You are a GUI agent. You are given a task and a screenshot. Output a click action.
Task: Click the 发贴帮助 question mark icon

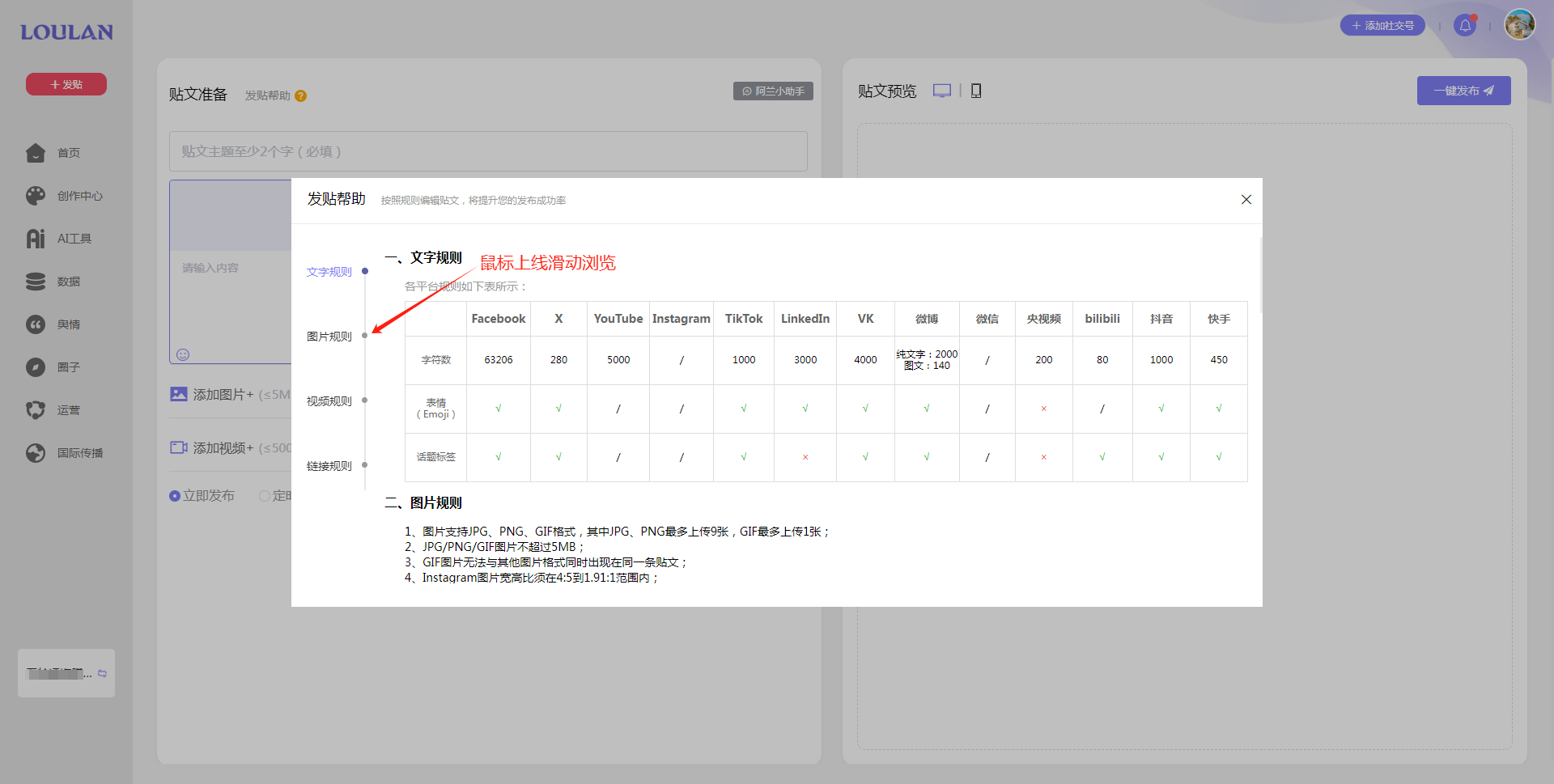coord(300,95)
